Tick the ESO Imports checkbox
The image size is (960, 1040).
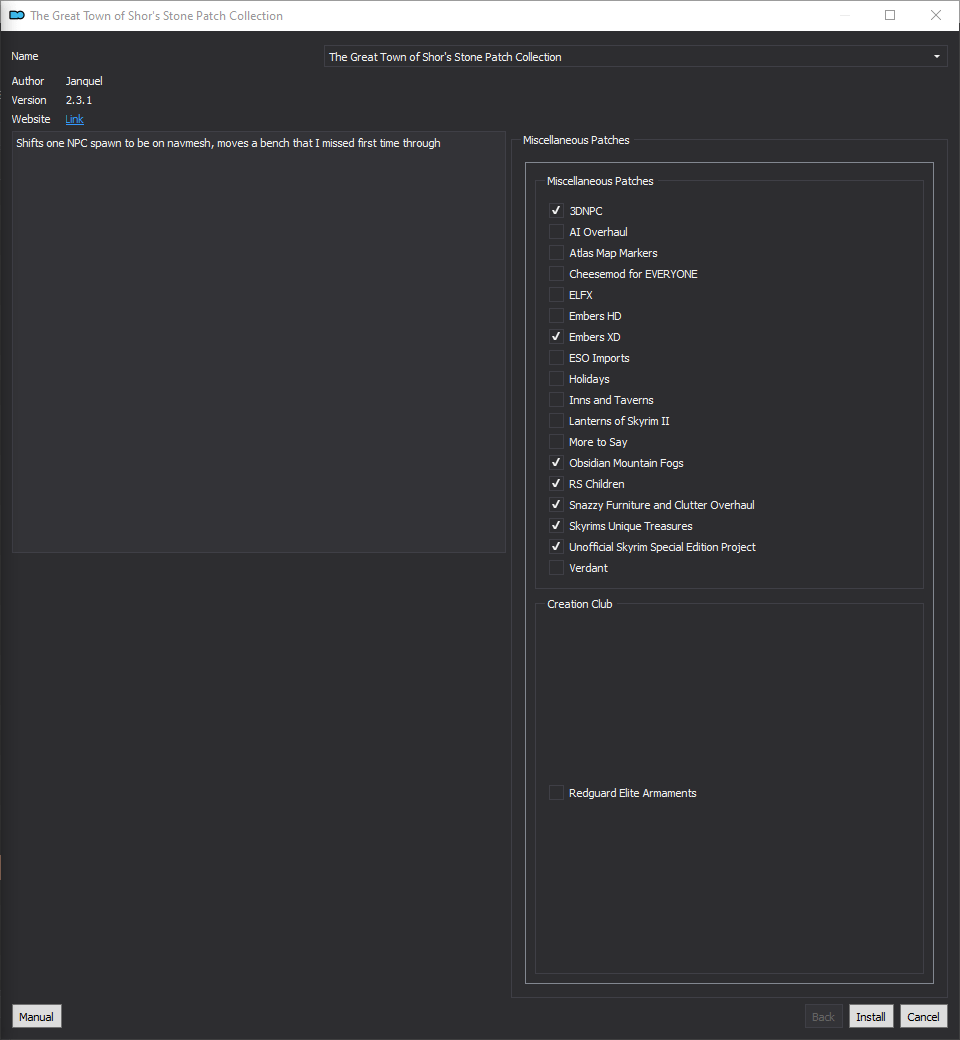pyautogui.click(x=556, y=358)
